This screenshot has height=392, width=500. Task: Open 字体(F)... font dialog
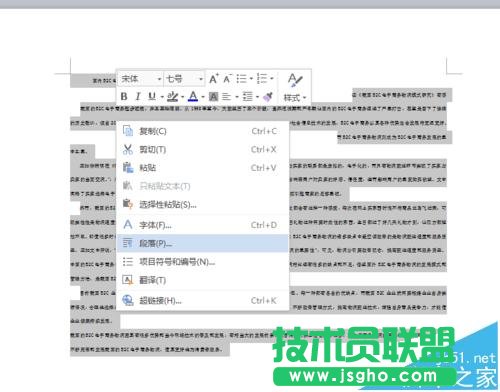[x=203, y=225]
